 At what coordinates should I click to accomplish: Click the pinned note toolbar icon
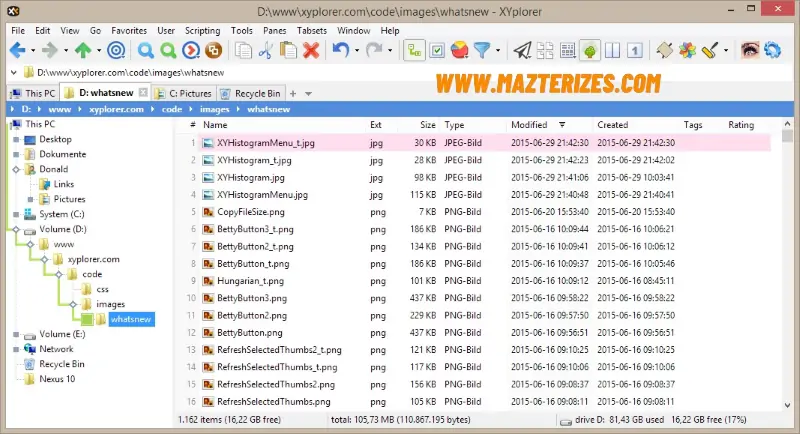[x=664, y=50]
